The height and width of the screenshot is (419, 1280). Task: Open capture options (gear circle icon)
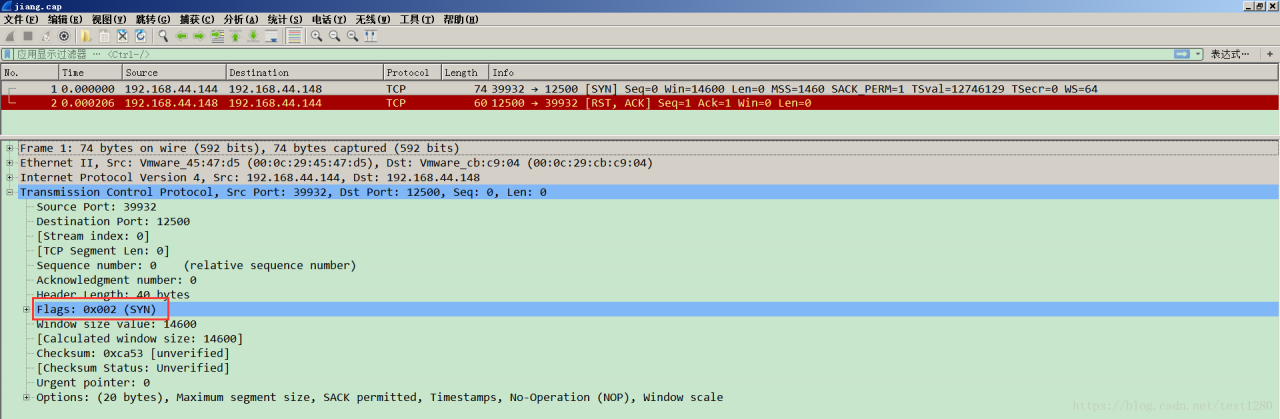click(x=64, y=36)
